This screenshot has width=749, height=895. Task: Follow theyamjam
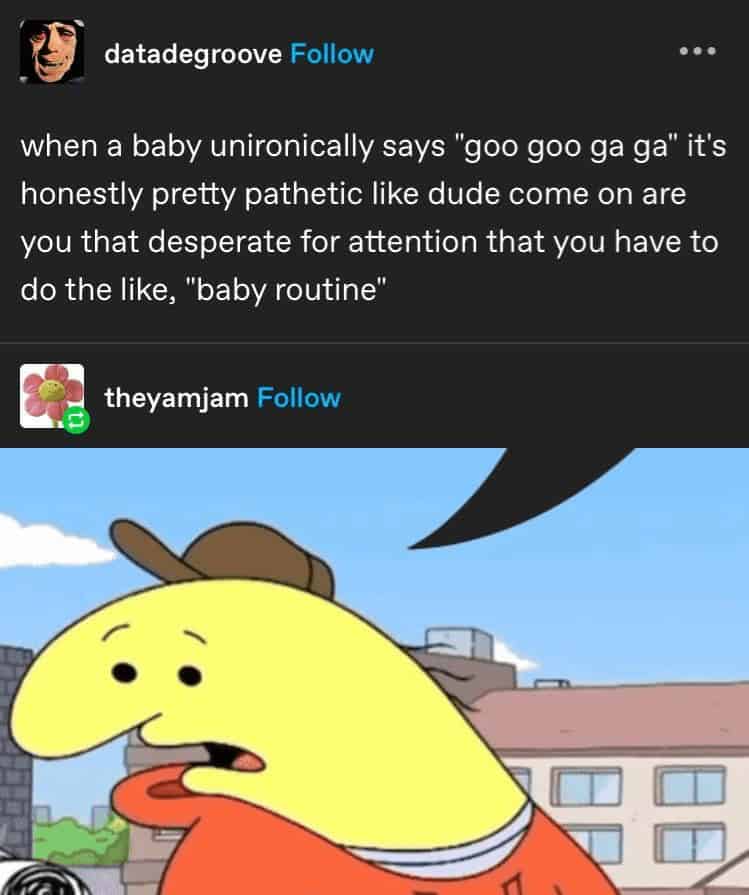[x=299, y=398]
